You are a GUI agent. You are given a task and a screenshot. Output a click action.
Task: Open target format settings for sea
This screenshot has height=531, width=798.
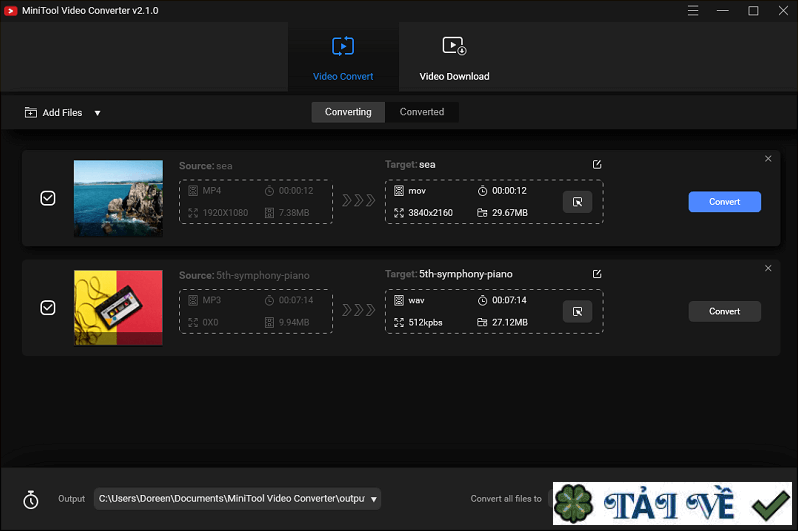(x=577, y=202)
